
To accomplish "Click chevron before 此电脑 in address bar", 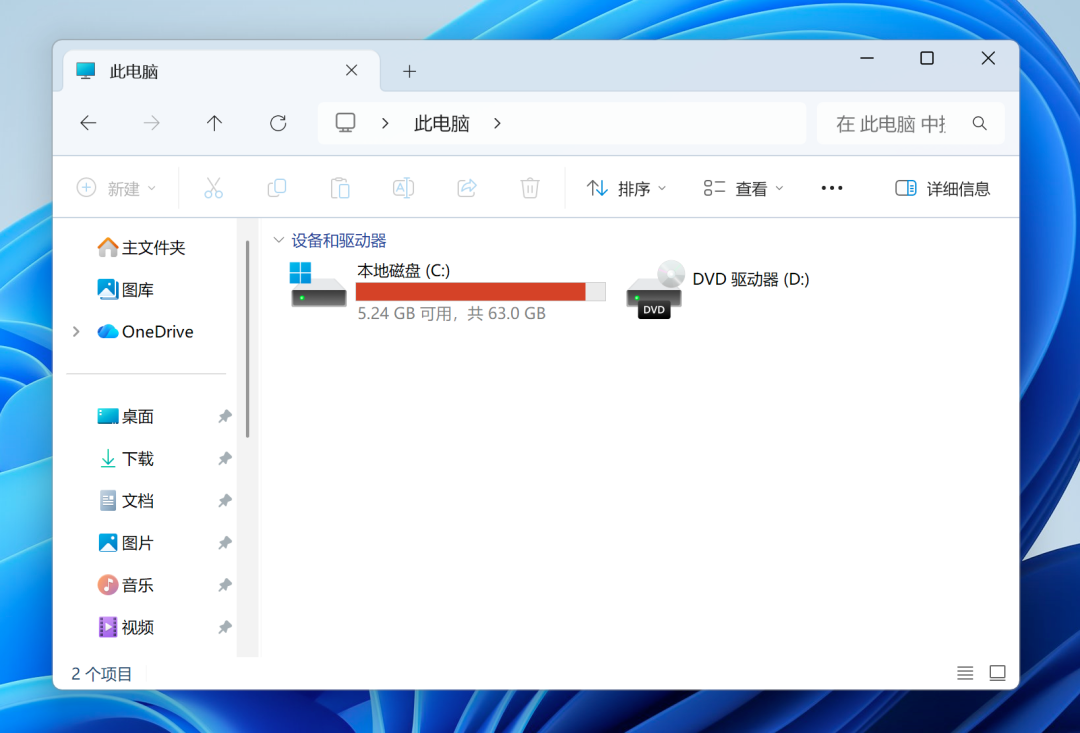I will [385, 123].
